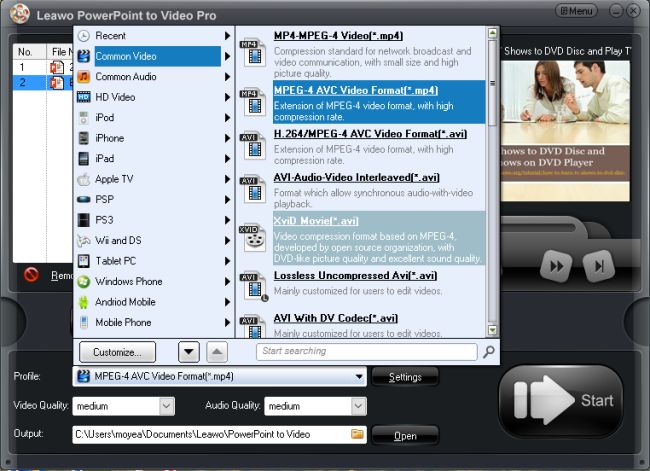The width and height of the screenshot is (650, 471).
Task: Click the Wii and DS controller icon
Action: 84,240
